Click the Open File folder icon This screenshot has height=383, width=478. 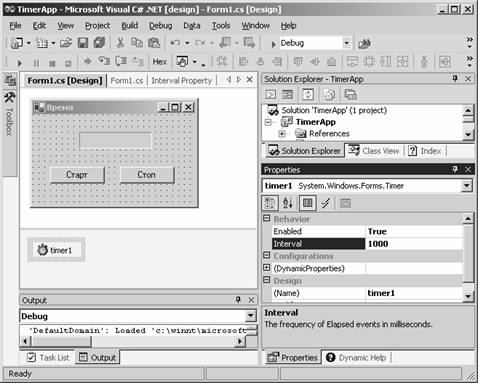[66, 43]
